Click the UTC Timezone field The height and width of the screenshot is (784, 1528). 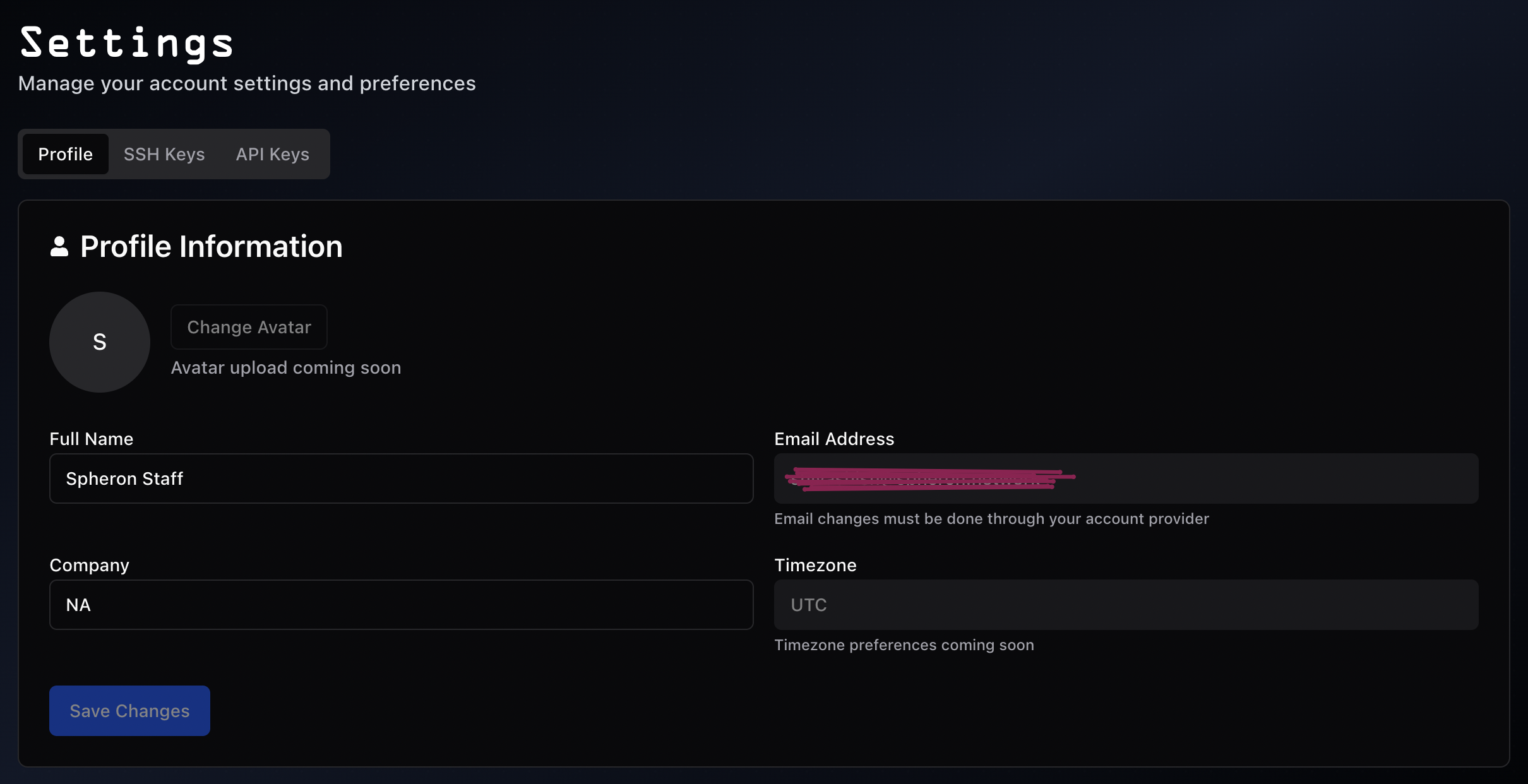click(x=1125, y=604)
